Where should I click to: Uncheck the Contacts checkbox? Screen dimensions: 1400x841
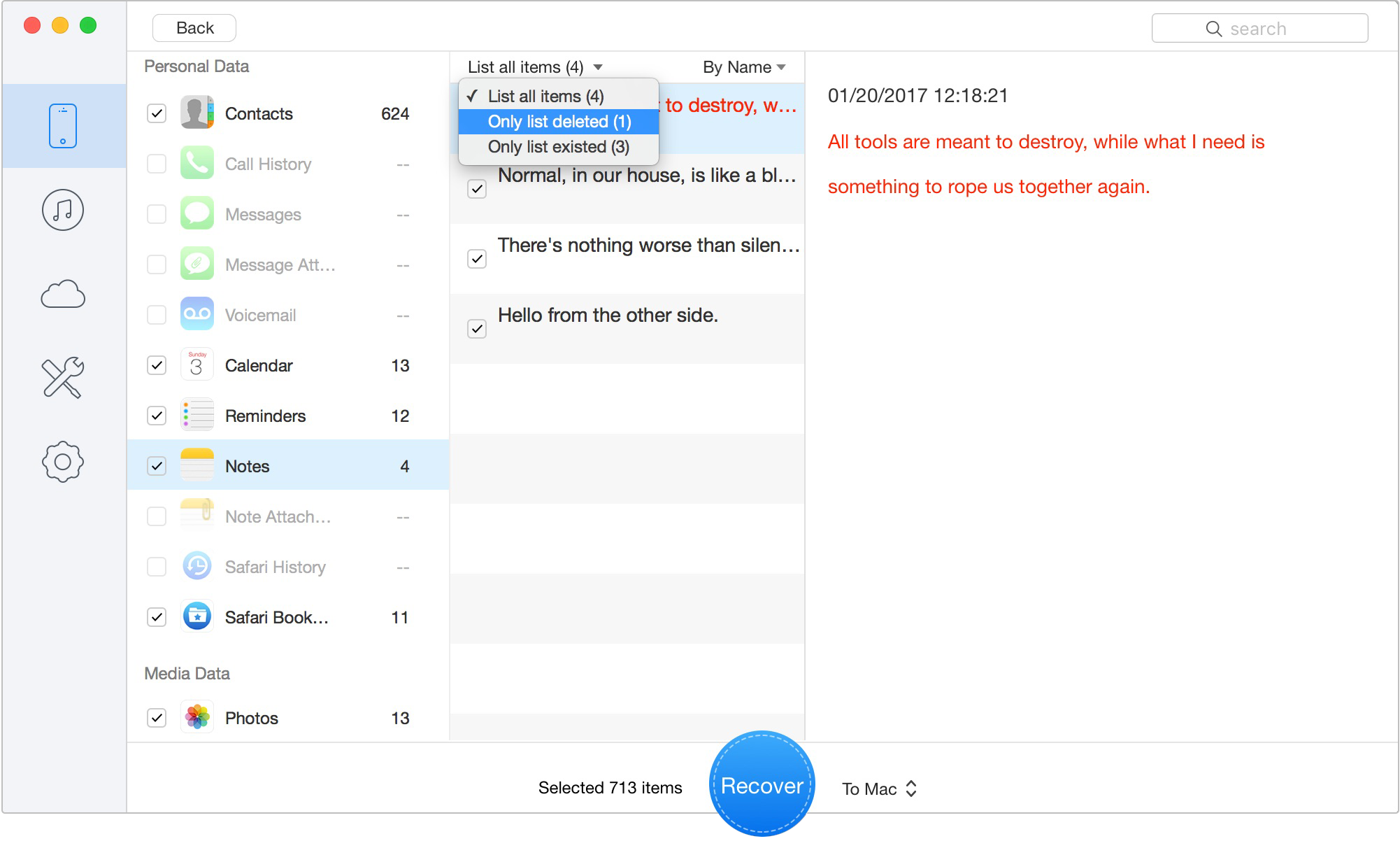click(157, 113)
